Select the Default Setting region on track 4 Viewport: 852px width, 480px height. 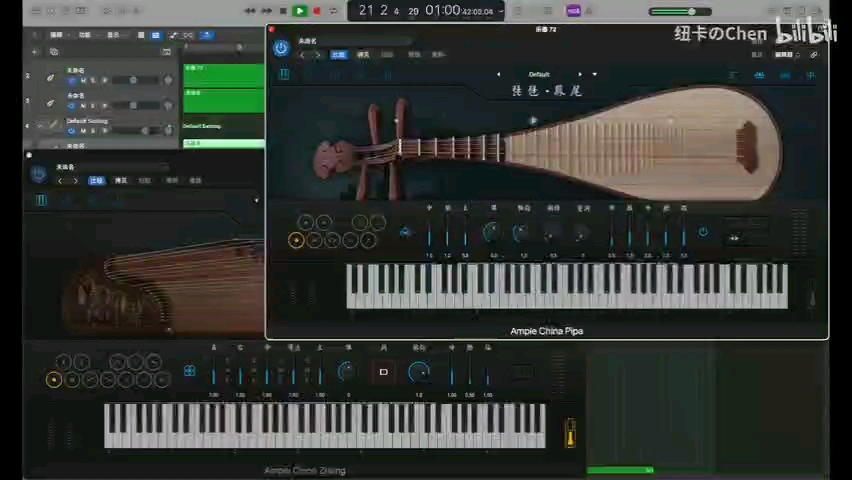[224, 126]
